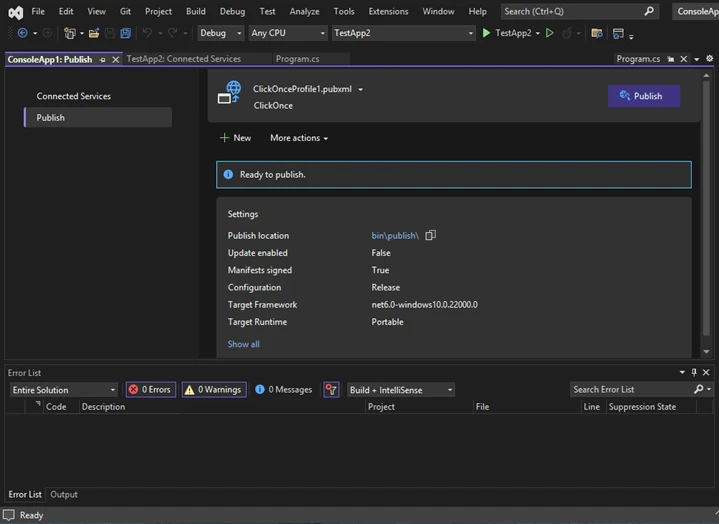Pin the ConsoleApp1: Publish tab
719x524 pixels.
(103, 60)
